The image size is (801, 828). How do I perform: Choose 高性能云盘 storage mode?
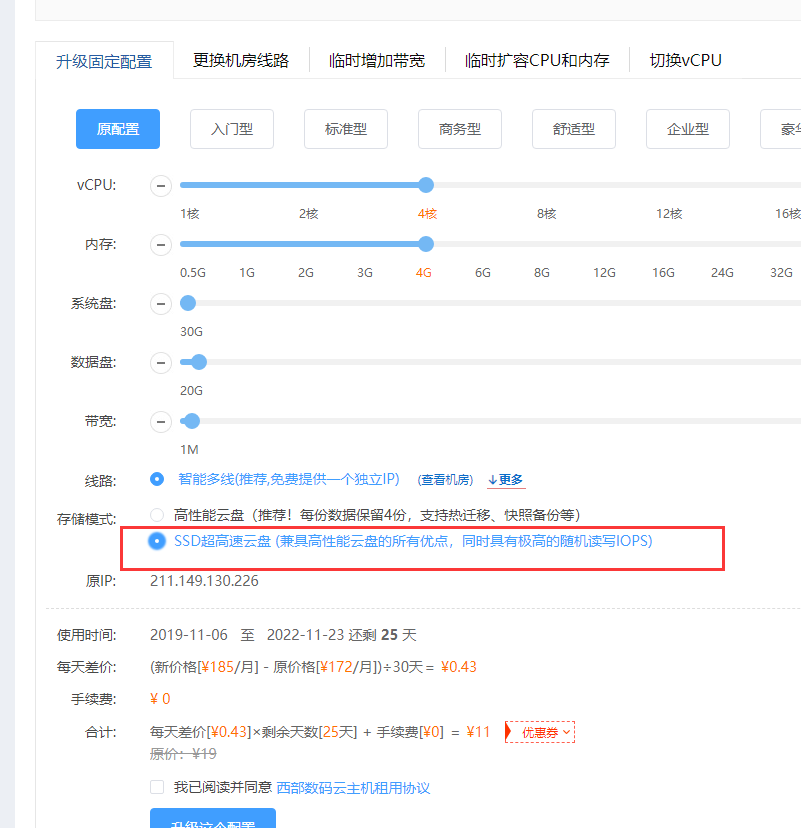point(157,515)
